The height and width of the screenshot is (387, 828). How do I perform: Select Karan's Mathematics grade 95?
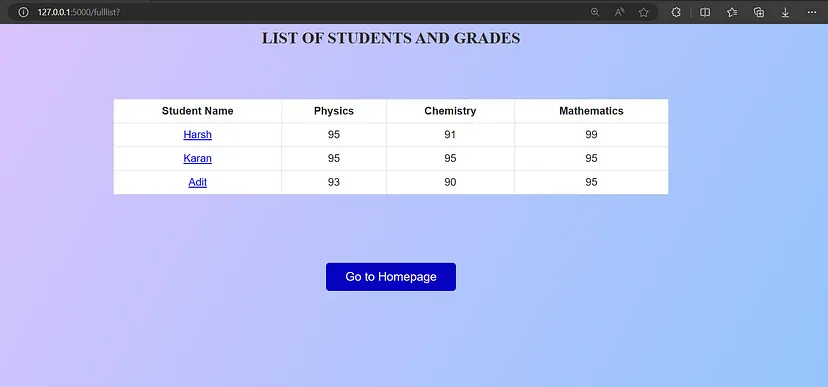pos(591,158)
